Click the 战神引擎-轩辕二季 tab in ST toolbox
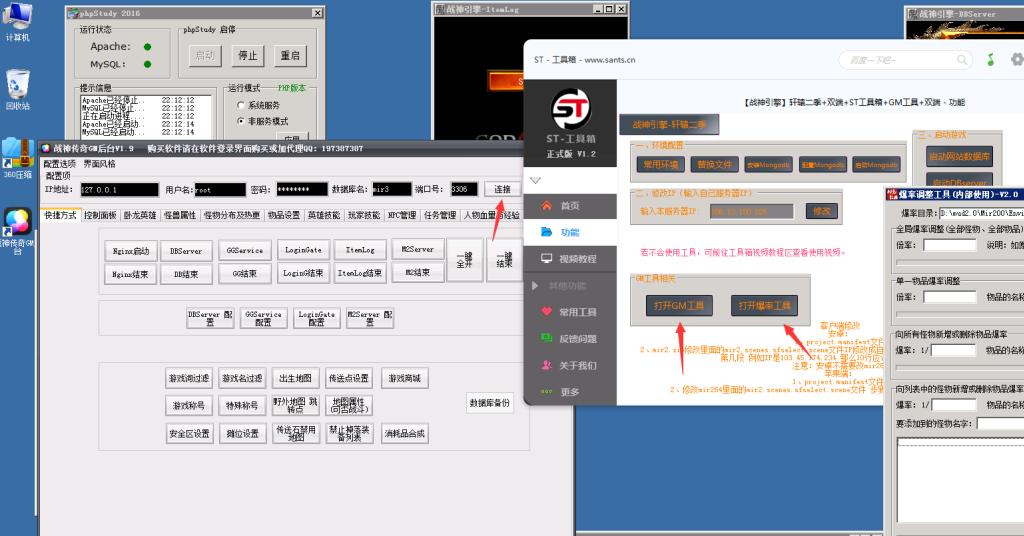 pyautogui.click(x=669, y=125)
